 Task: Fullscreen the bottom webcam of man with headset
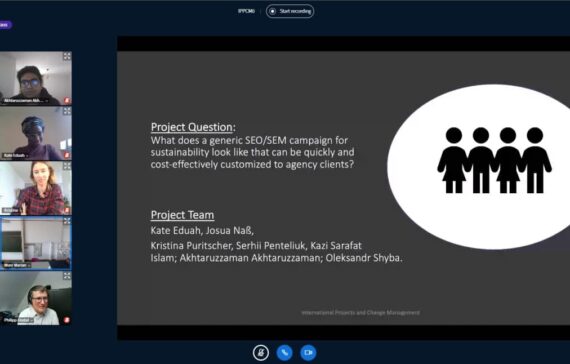67,276
